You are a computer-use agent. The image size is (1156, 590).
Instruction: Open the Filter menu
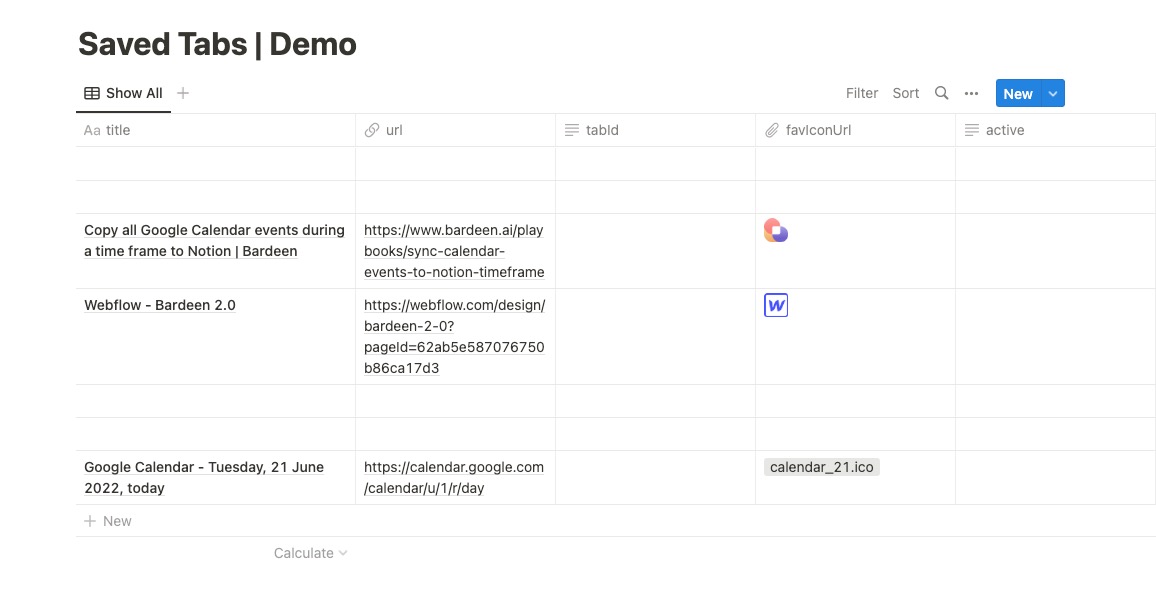(862, 93)
